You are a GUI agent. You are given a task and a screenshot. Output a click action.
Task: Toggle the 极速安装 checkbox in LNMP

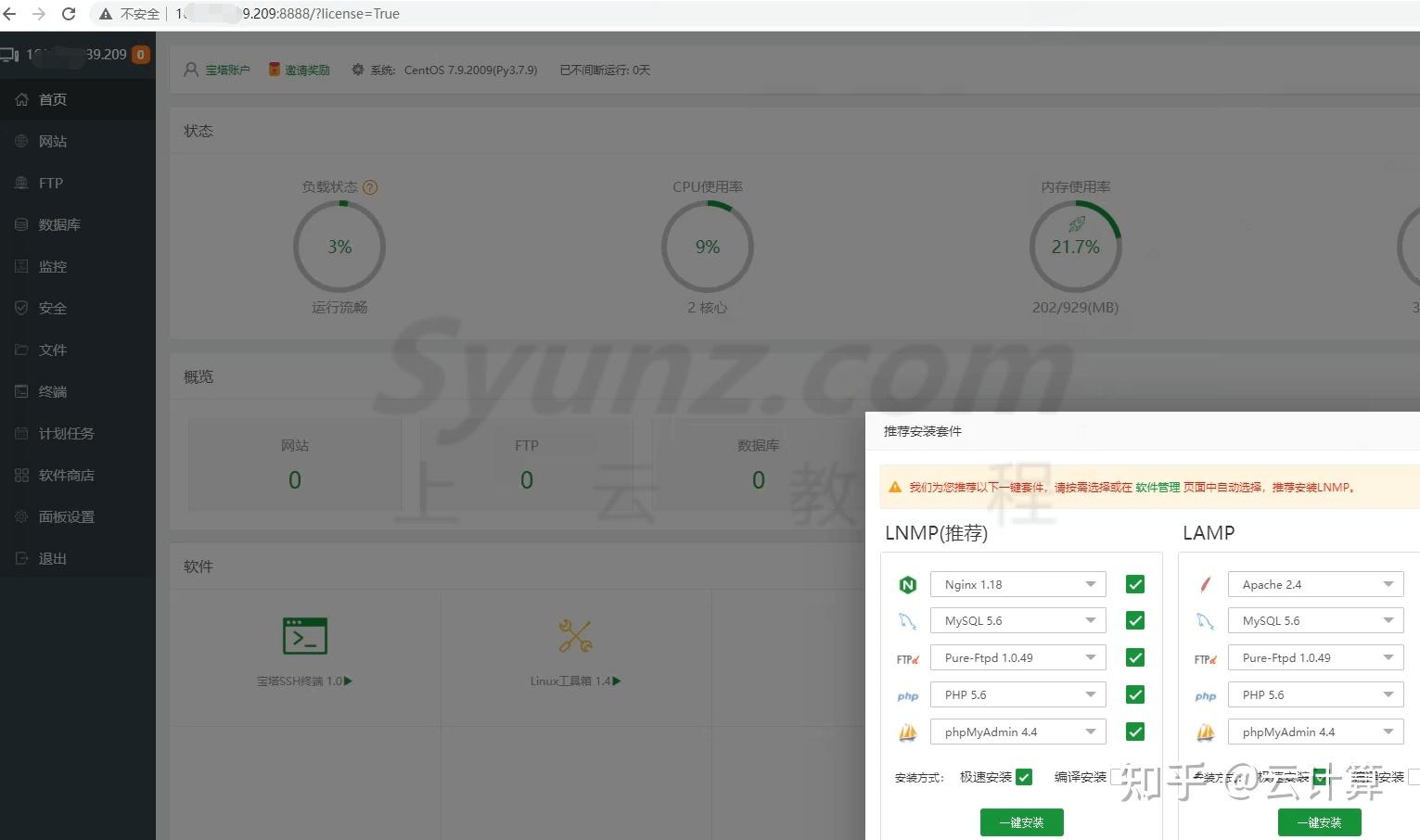(x=1024, y=777)
